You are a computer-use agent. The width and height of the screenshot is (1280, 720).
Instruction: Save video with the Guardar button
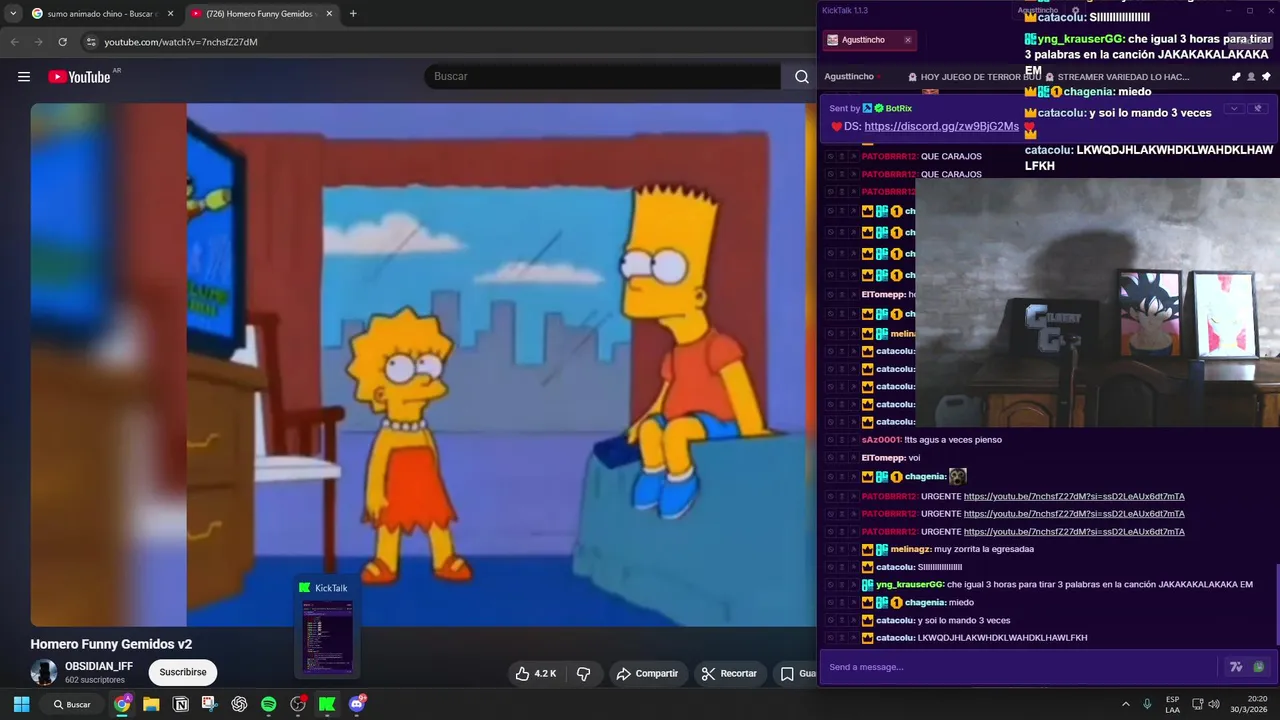click(796, 674)
